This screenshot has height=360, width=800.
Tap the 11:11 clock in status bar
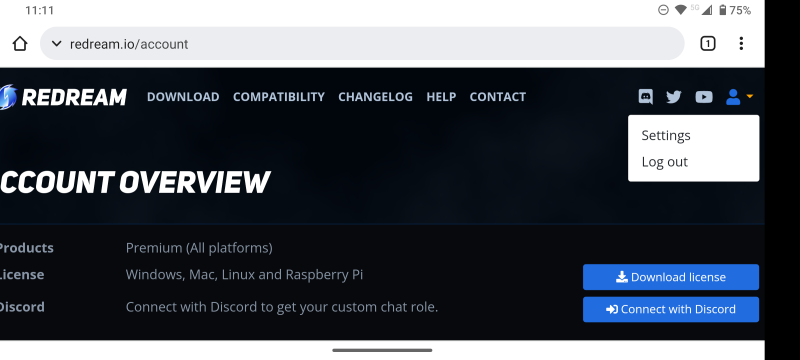coord(39,10)
